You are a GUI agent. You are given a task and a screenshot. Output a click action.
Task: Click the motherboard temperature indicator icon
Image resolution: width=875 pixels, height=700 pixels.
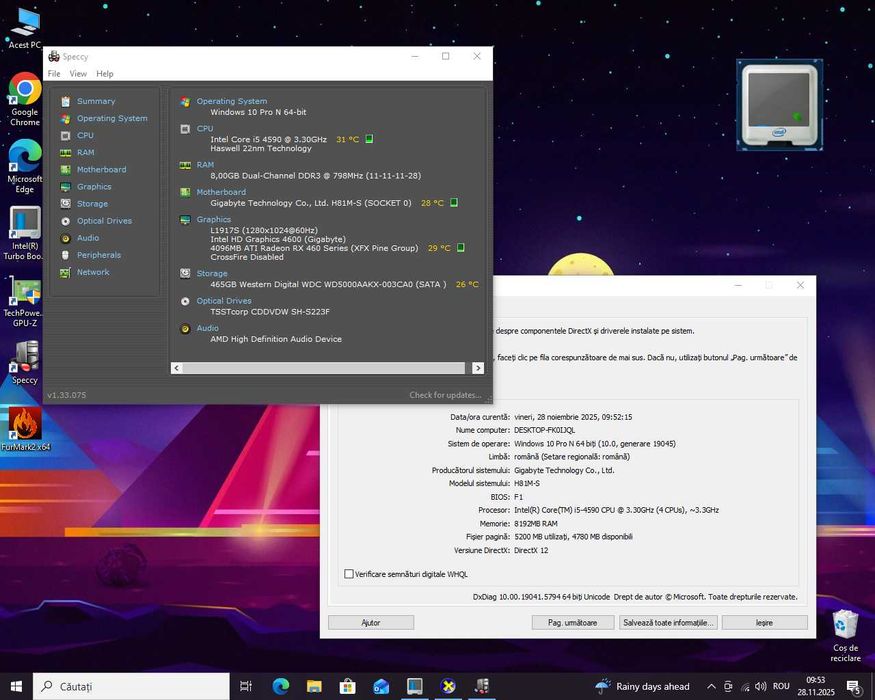(x=454, y=203)
